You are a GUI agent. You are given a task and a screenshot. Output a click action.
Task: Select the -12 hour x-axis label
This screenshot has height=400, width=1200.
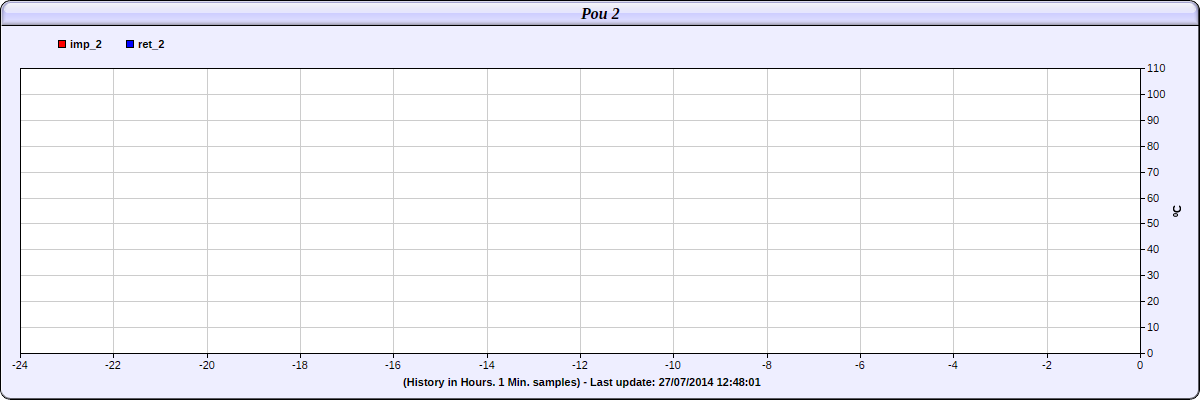[580, 366]
